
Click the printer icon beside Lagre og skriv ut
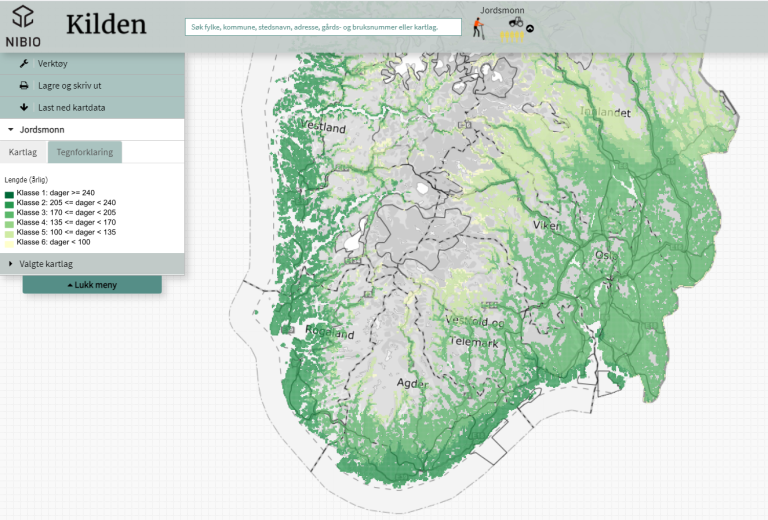pyautogui.click(x=24, y=85)
